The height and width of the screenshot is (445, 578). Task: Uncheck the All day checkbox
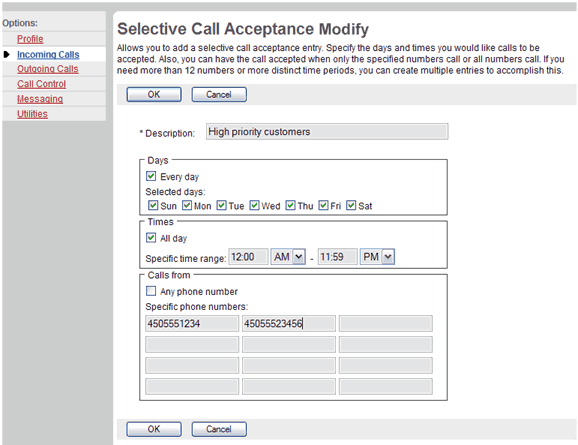coord(151,237)
